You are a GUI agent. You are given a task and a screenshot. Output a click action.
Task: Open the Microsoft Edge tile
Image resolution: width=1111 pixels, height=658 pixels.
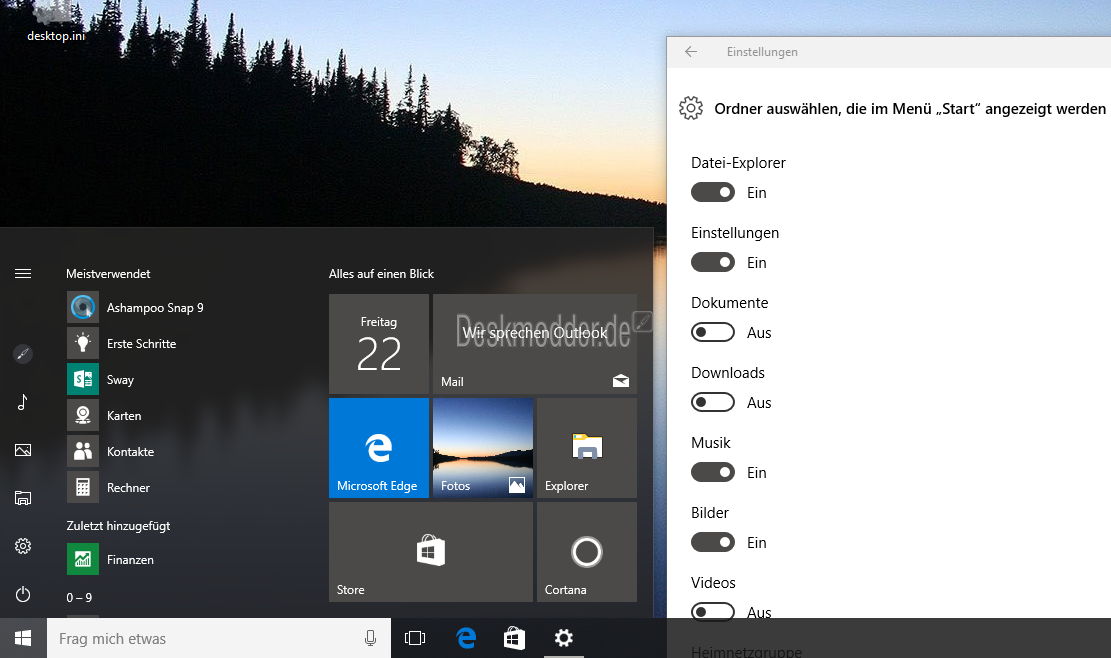pos(379,448)
